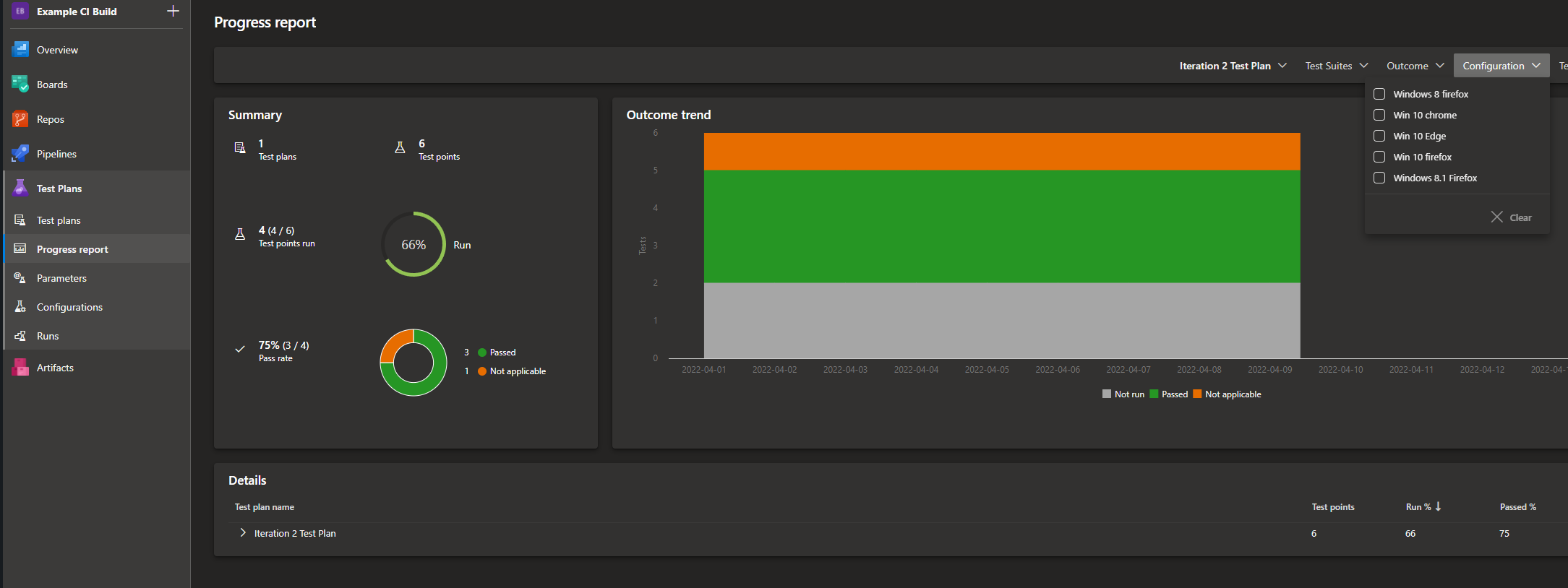Check the Win 10 Edge checkbox
The height and width of the screenshot is (588, 1568).
click(x=1379, y=136)
